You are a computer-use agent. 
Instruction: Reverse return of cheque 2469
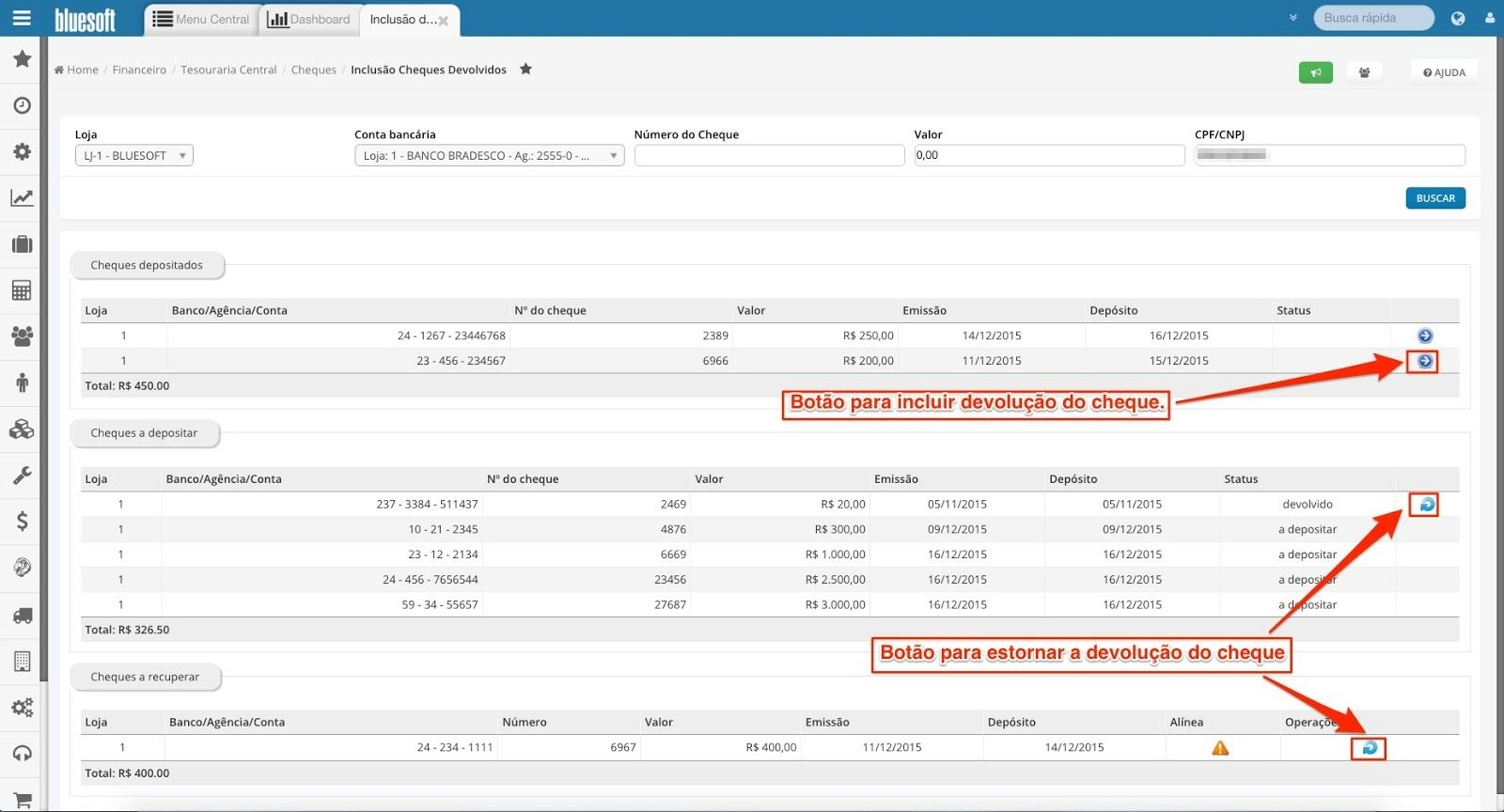[x=1426, y=505]
